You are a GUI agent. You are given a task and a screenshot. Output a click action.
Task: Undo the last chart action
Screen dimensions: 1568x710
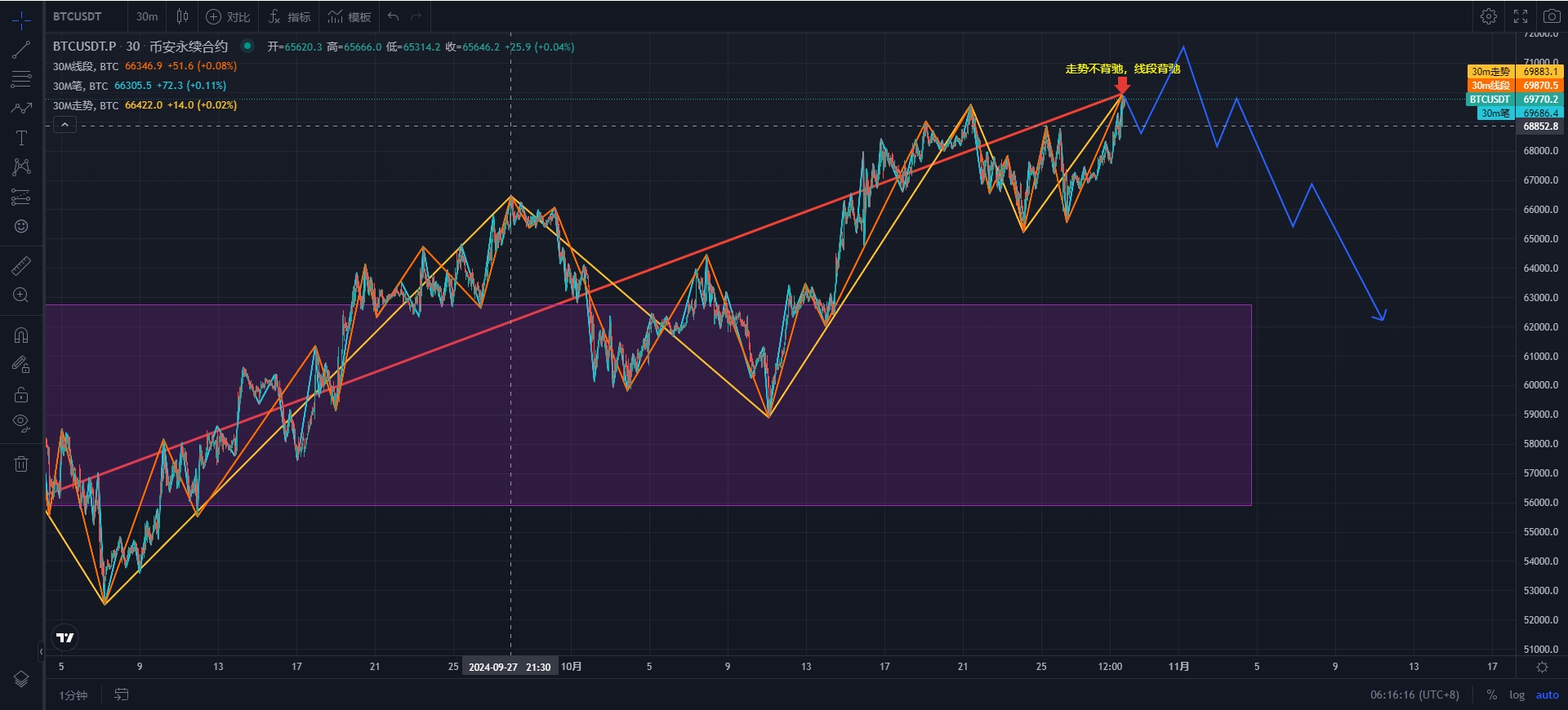(394, 16)
